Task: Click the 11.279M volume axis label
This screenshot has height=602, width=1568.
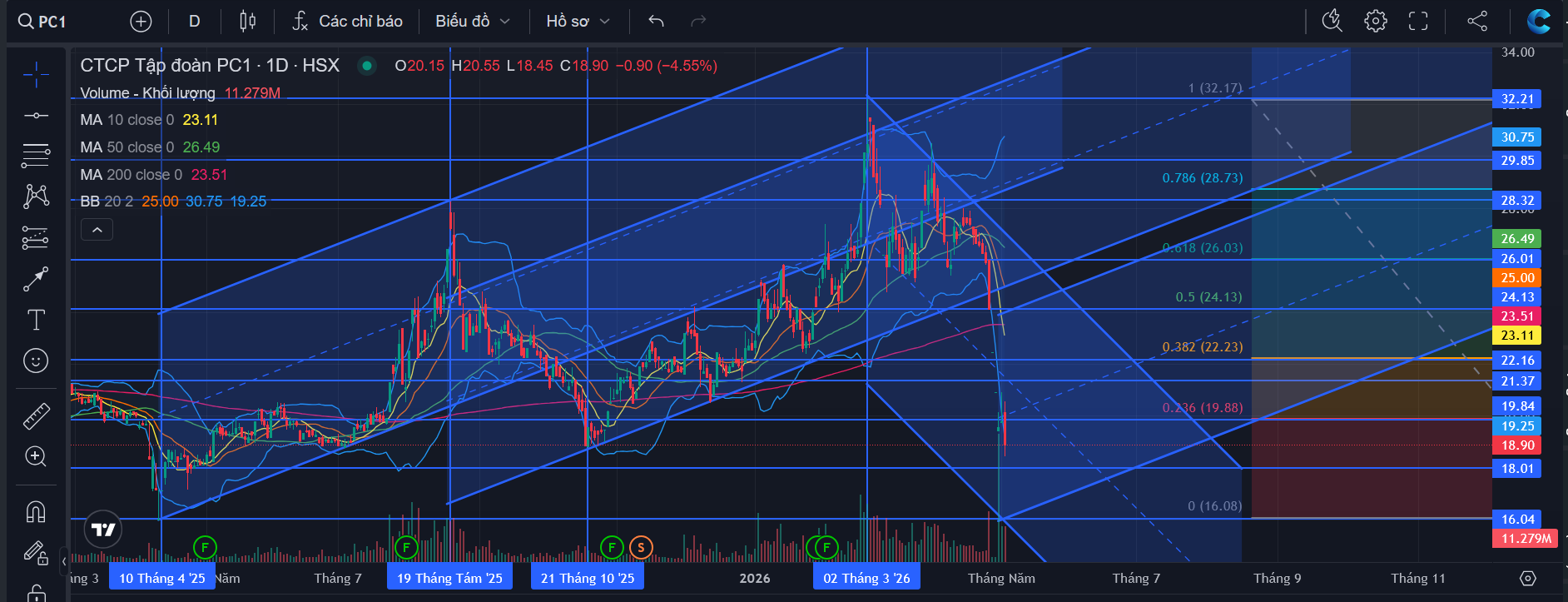Action: point(1526,539)
